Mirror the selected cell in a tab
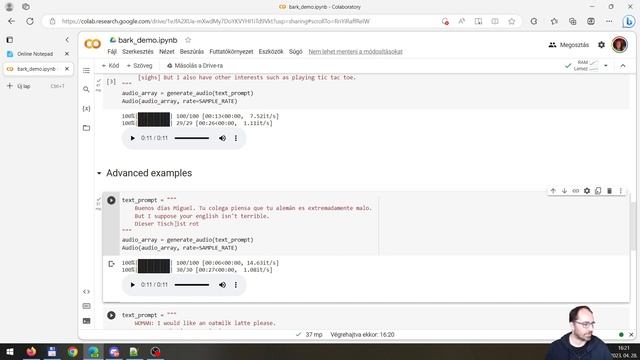This screenshot has height=360, width=640. (598, 191)
